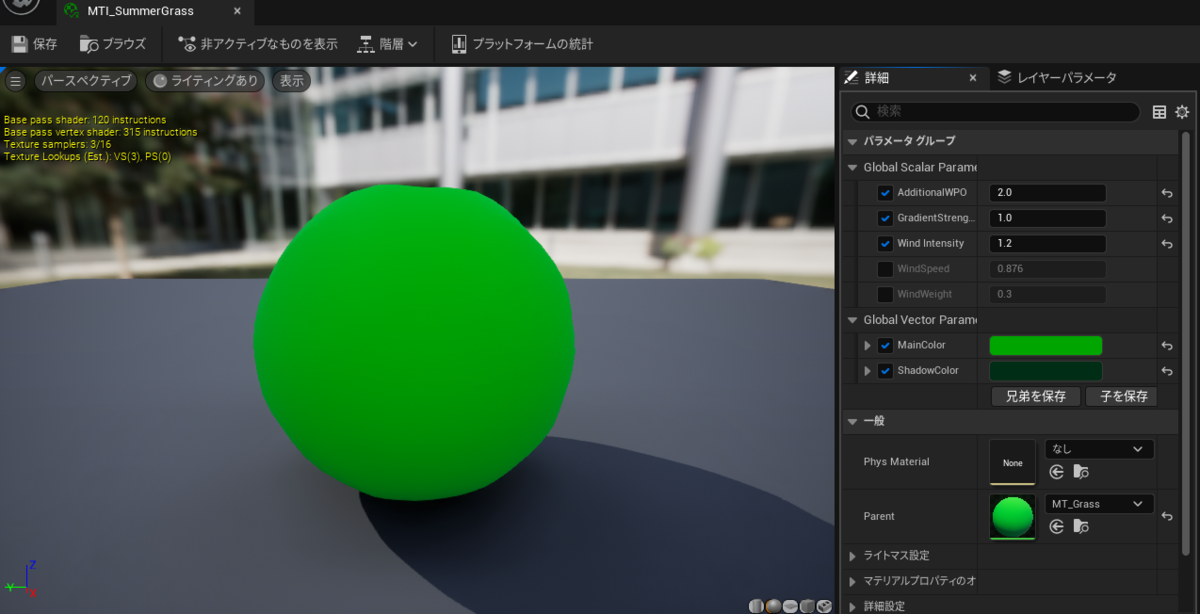
Task: Use selected asset for Parent material
Action: coord(1057,527)
